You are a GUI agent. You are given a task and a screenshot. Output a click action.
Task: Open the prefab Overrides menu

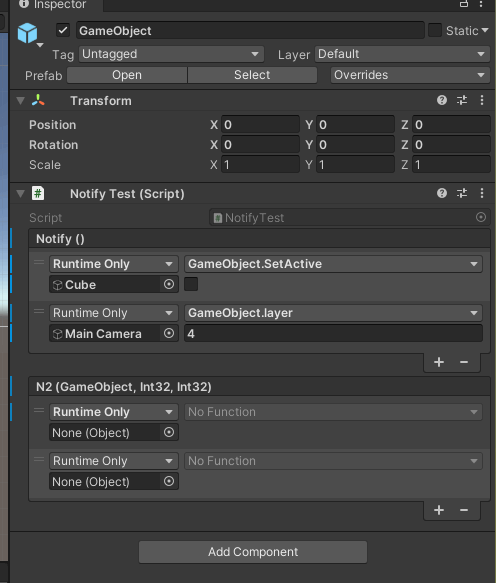pyautogui.click(x=410, y=75)
